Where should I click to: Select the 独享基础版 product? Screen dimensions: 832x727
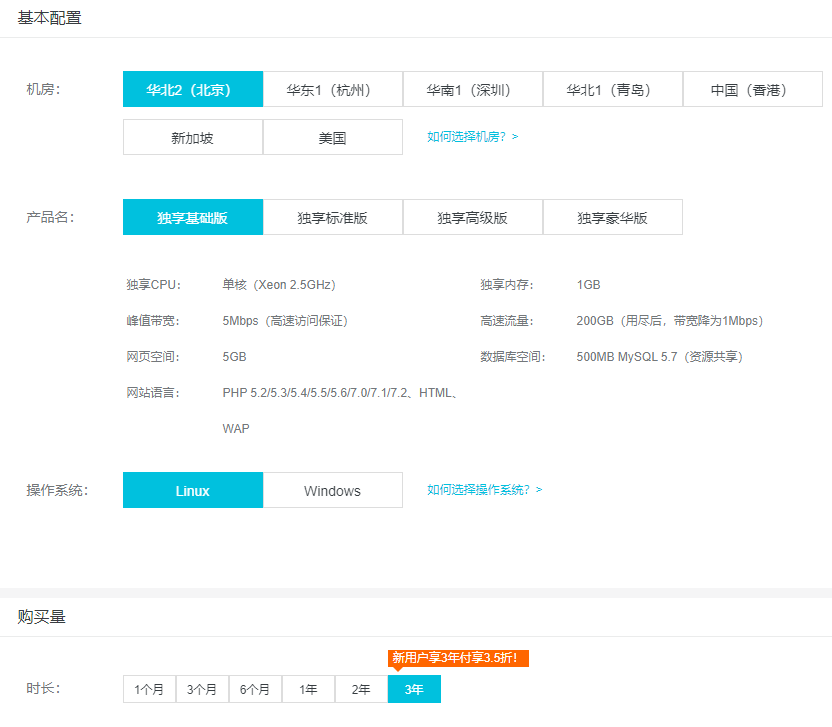pyautogui.click(x=192, y=217)
